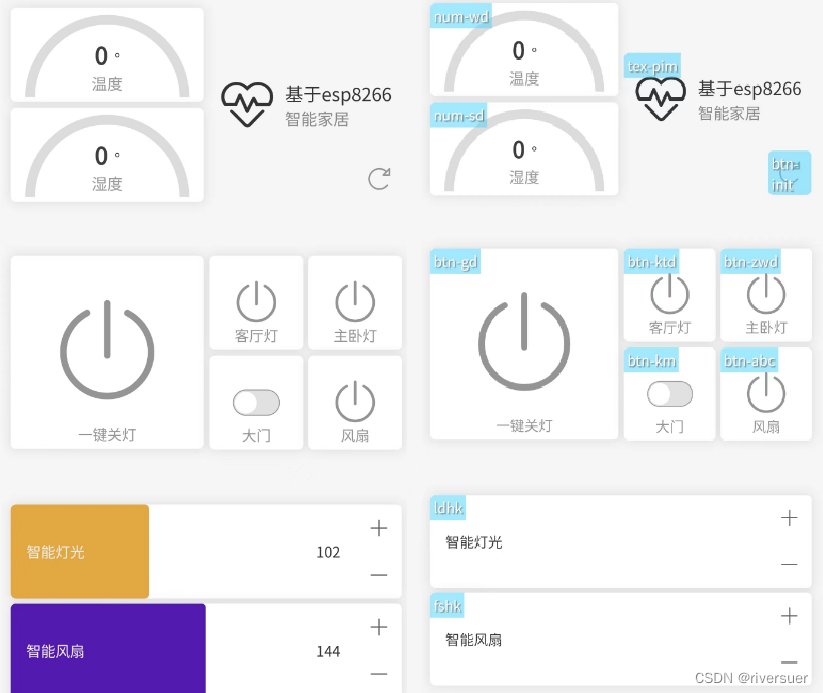Click the heartbeat icon in left panel
Viewport: 823px width, 693px height.
point(247,104)
